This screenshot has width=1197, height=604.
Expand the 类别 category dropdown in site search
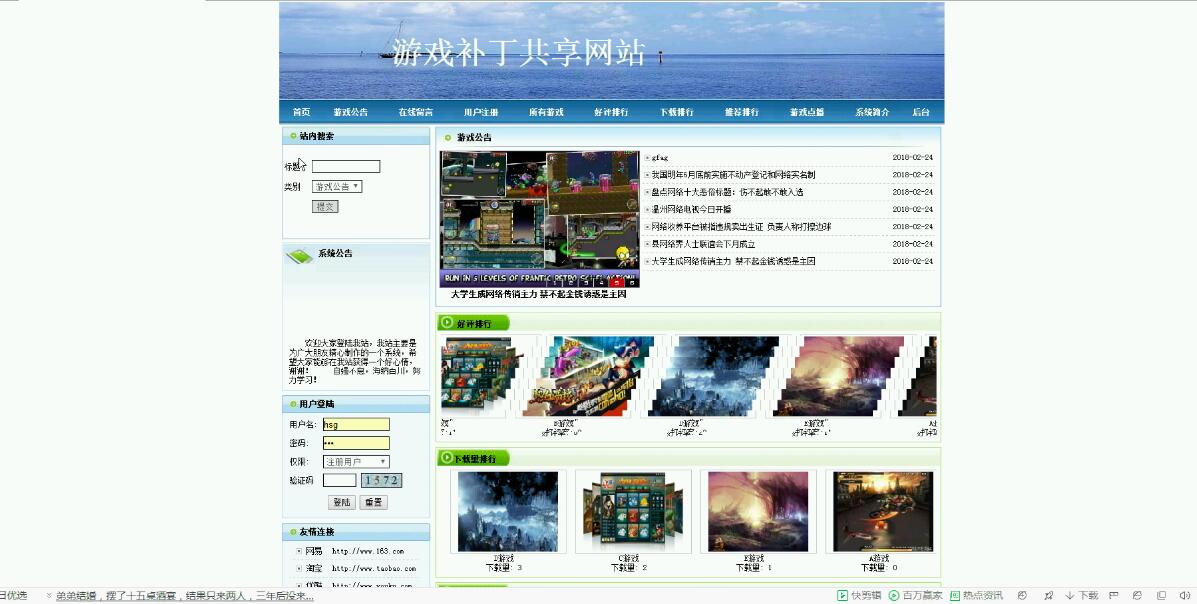tap(337, 186)
